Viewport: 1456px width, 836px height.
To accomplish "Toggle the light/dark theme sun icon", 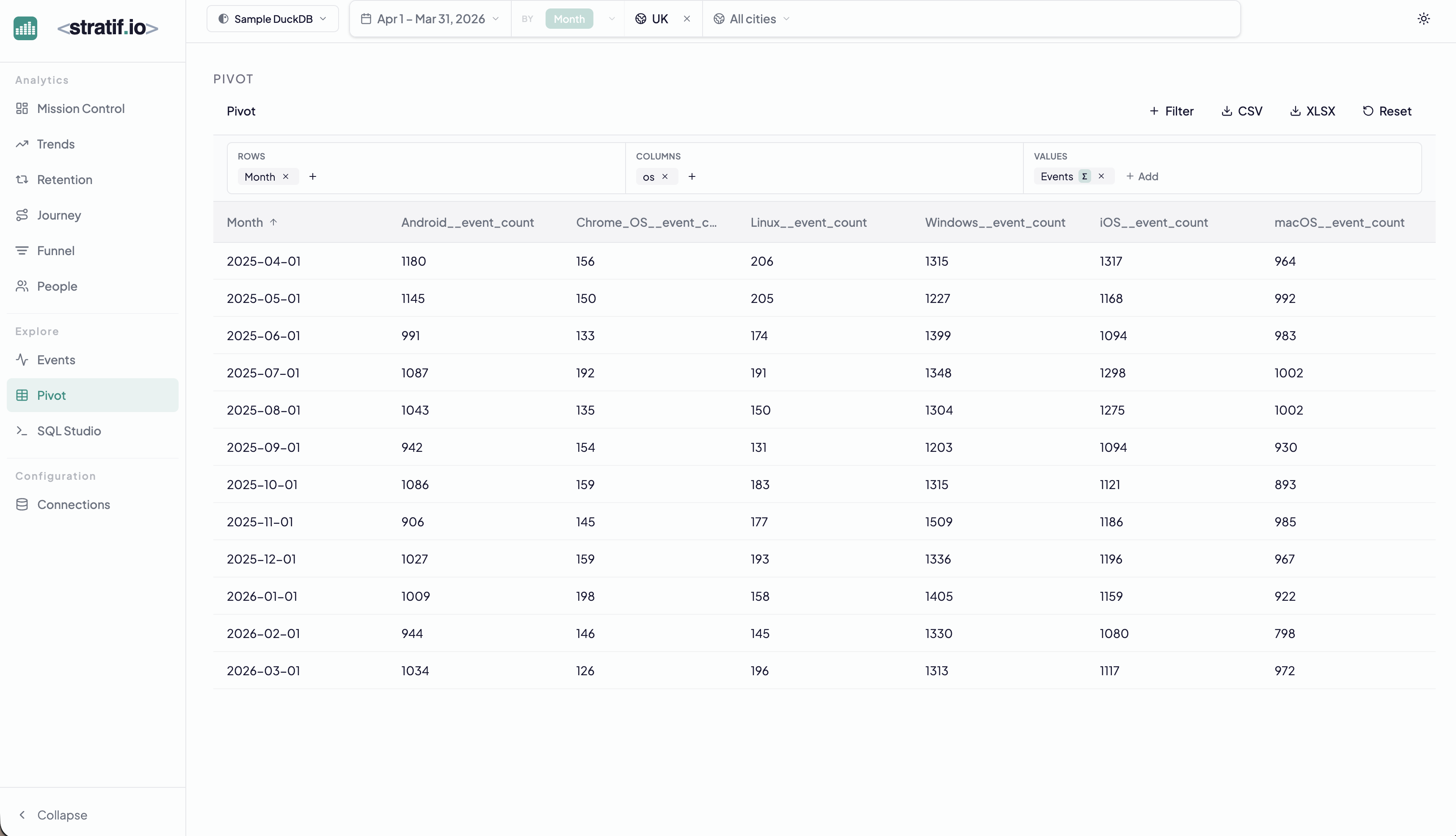I will [x=1423, y=19].
